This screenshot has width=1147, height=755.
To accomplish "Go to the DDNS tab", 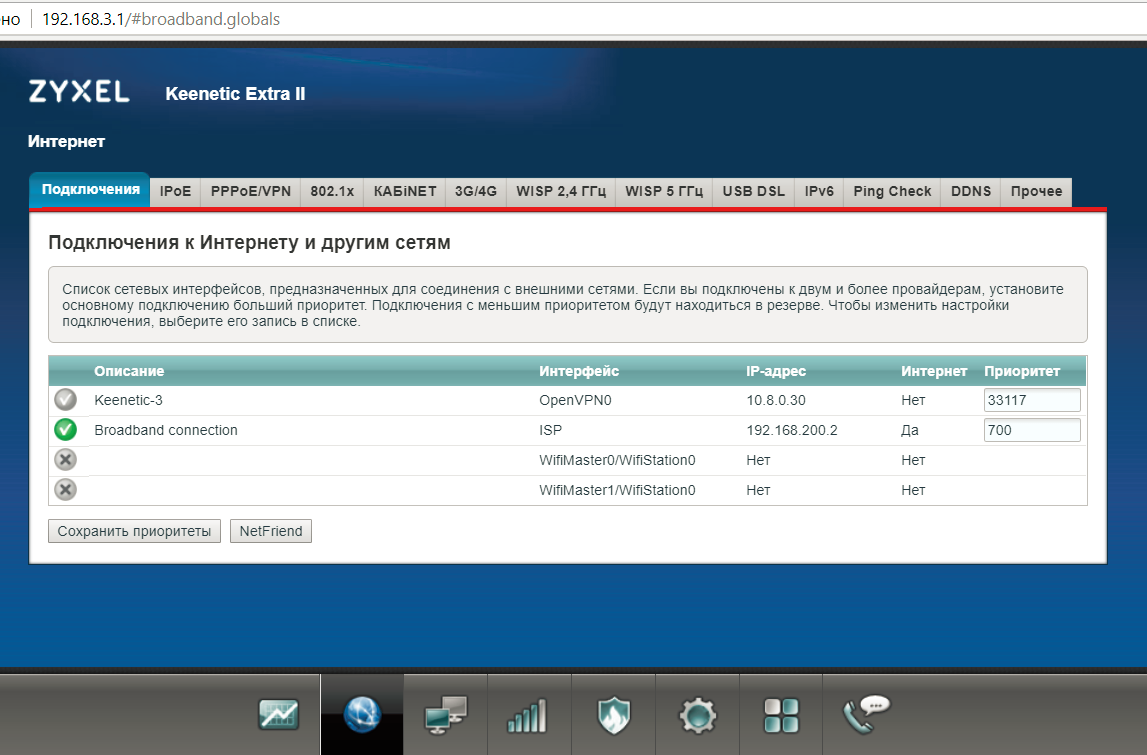I will (971, 191).
